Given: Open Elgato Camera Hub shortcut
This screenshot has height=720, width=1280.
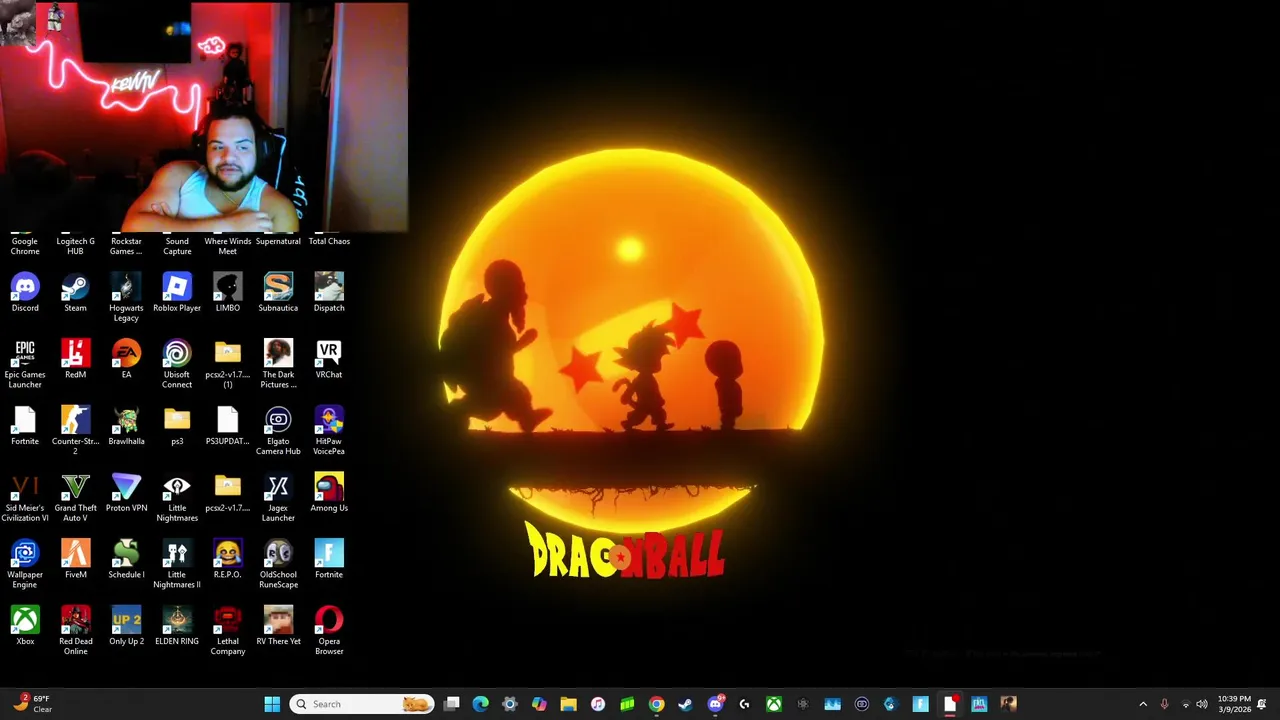Looking at the screenshot, I should click(278, 431).
